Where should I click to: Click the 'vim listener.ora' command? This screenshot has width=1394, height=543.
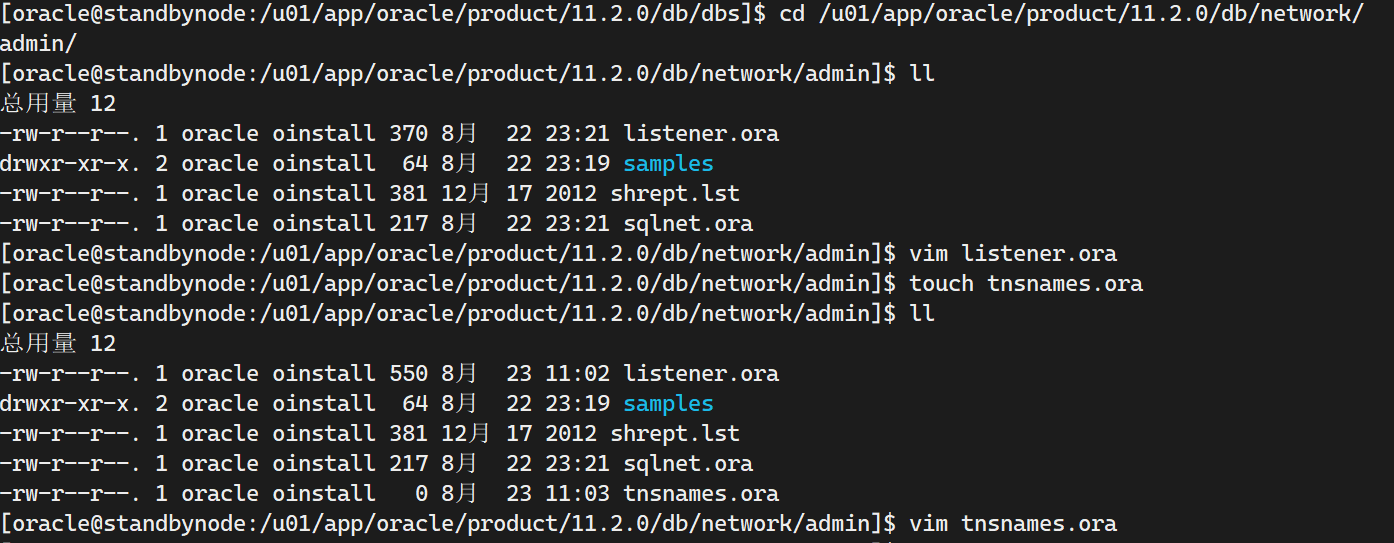pyautogui.click(x=1012, y=253)
